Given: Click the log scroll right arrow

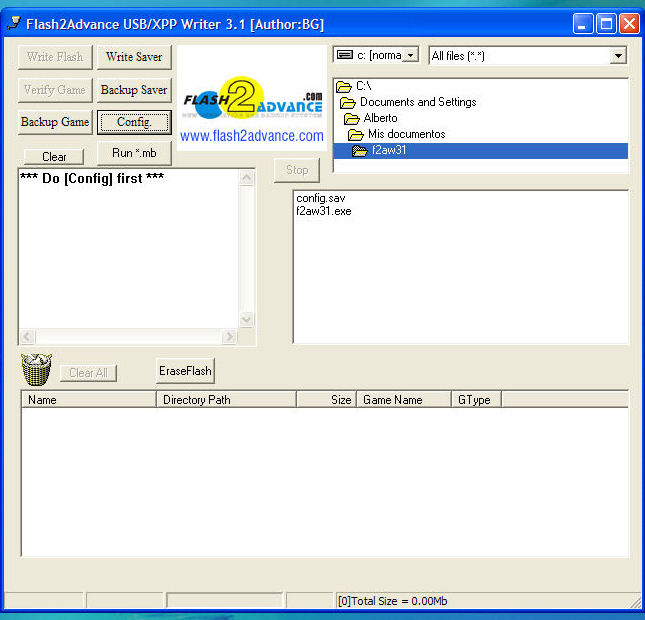Looking at the screenshot, I should (x=229, y=337).
